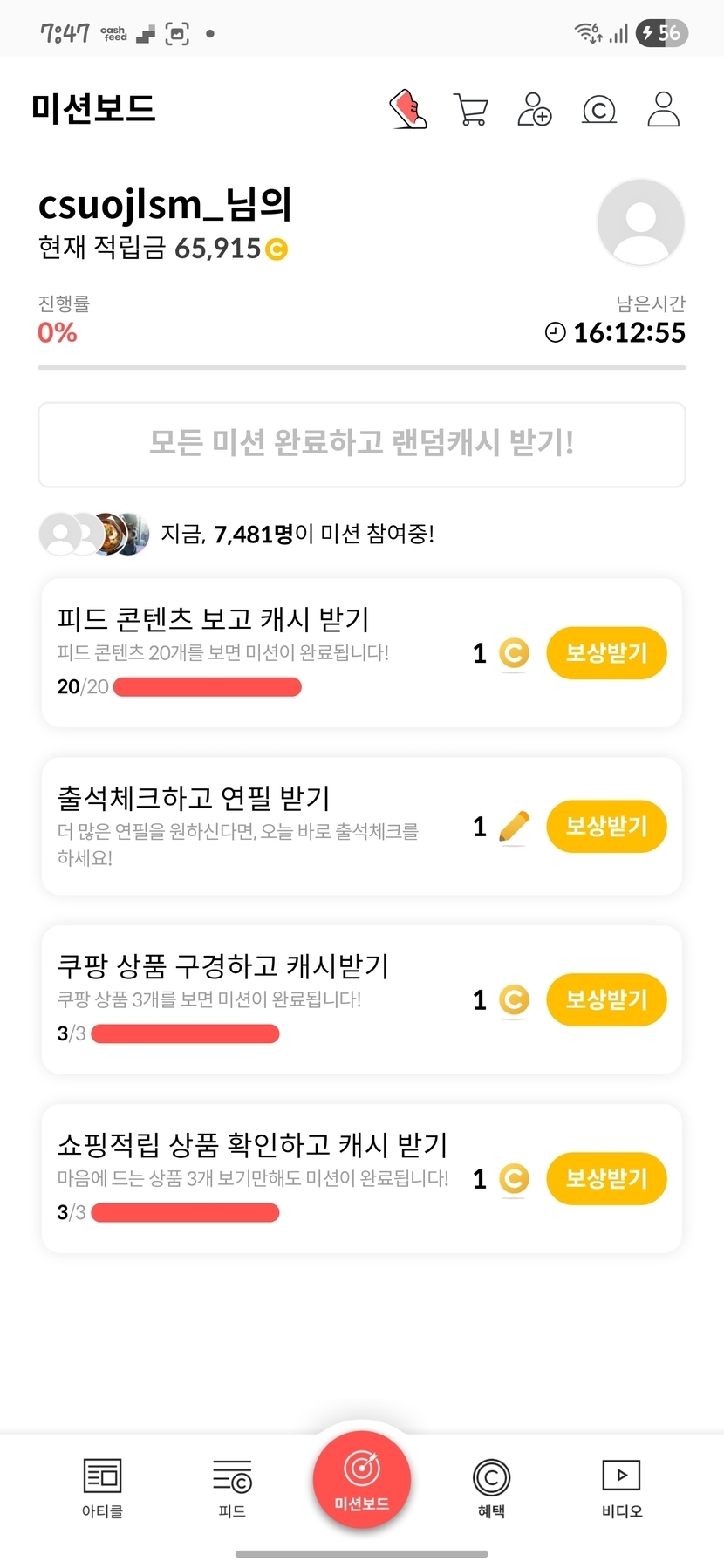This screenshot has height=1568, width=724.
Task: Open the cash coin icon in header
Action: [598, 110]
